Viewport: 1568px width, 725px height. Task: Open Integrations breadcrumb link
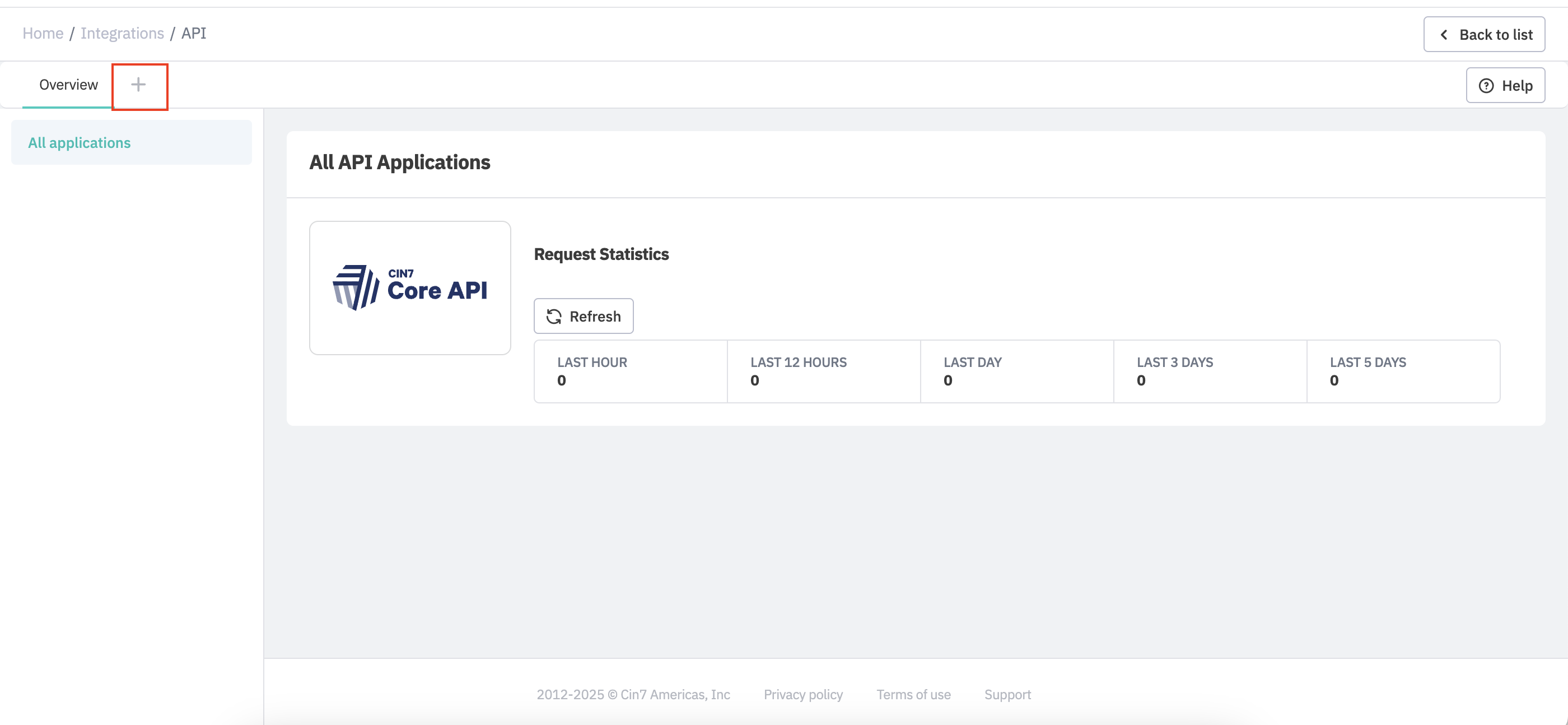tap(122, 33)
